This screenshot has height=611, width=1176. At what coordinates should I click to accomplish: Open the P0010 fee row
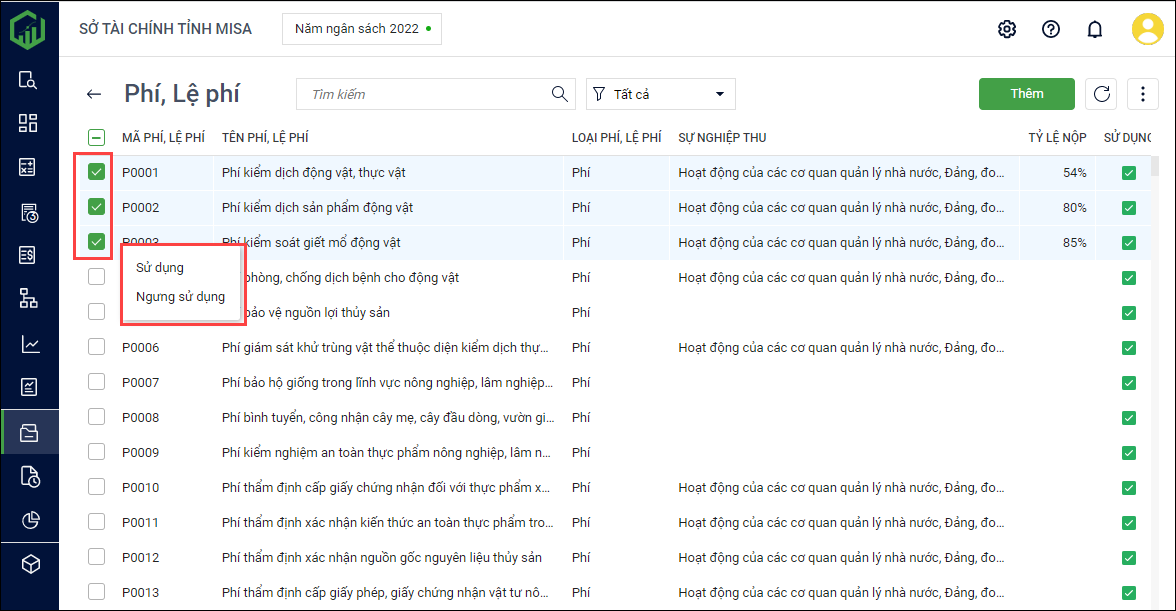click(x=385, y=487)
